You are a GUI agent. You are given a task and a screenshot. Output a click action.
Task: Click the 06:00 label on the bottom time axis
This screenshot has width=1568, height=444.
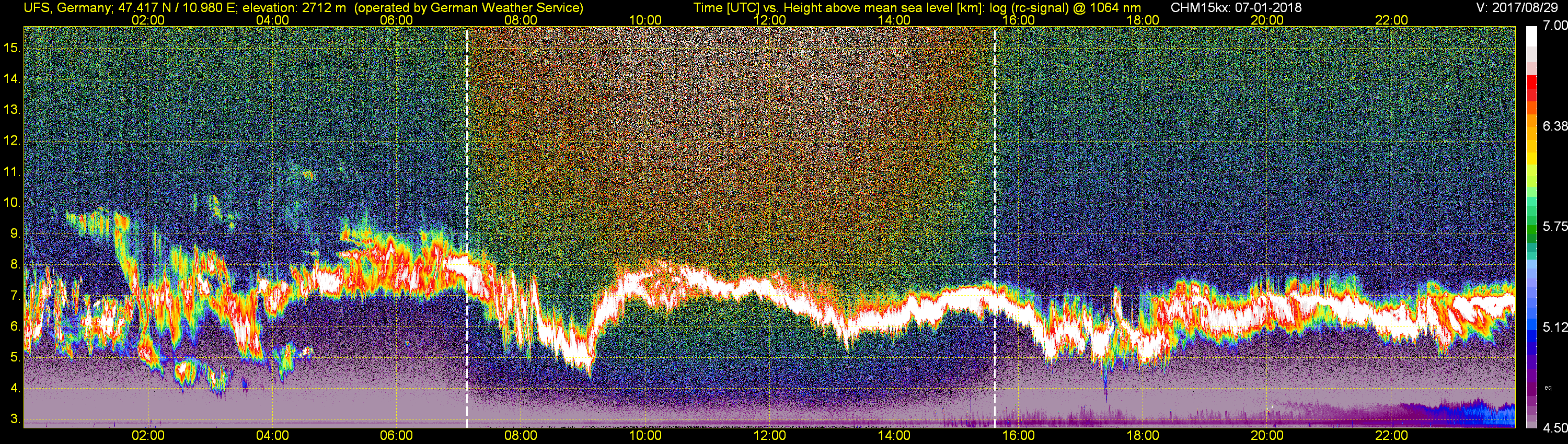[396, 436]
